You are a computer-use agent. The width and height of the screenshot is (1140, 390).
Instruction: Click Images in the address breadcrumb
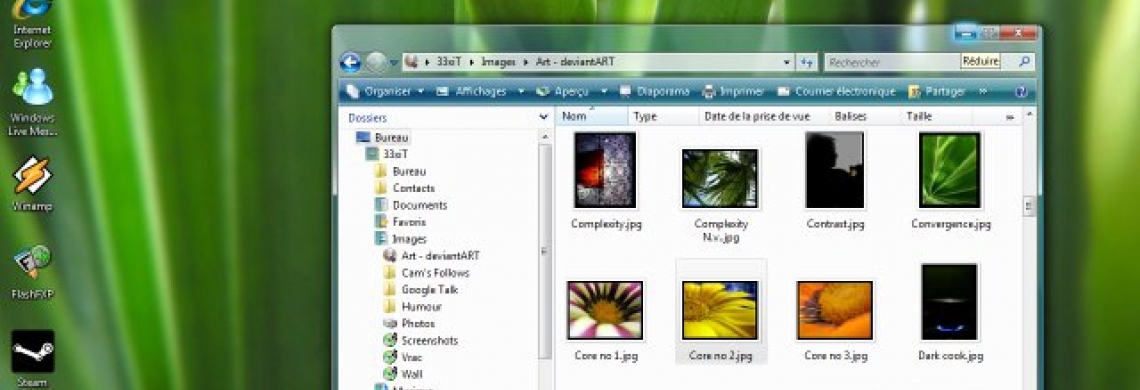[498, 63]
